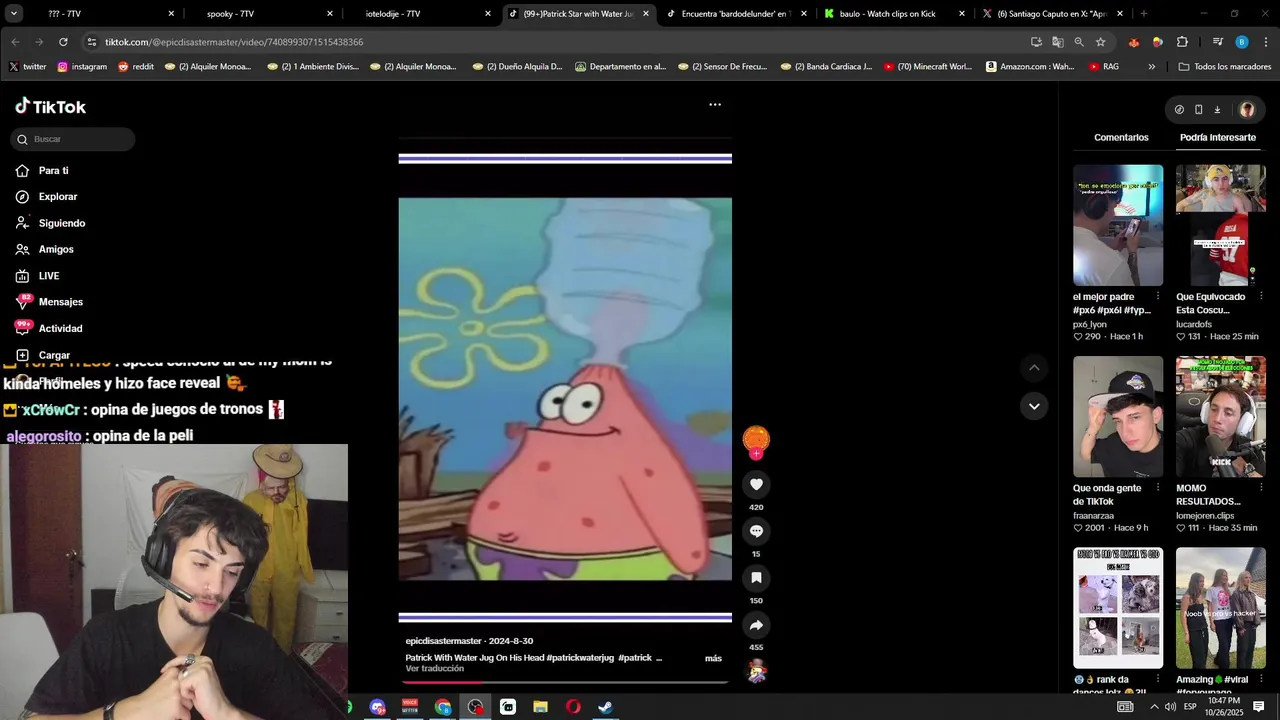
Task: Open the Extensions puzzle icon
Action: [1182, 42]
